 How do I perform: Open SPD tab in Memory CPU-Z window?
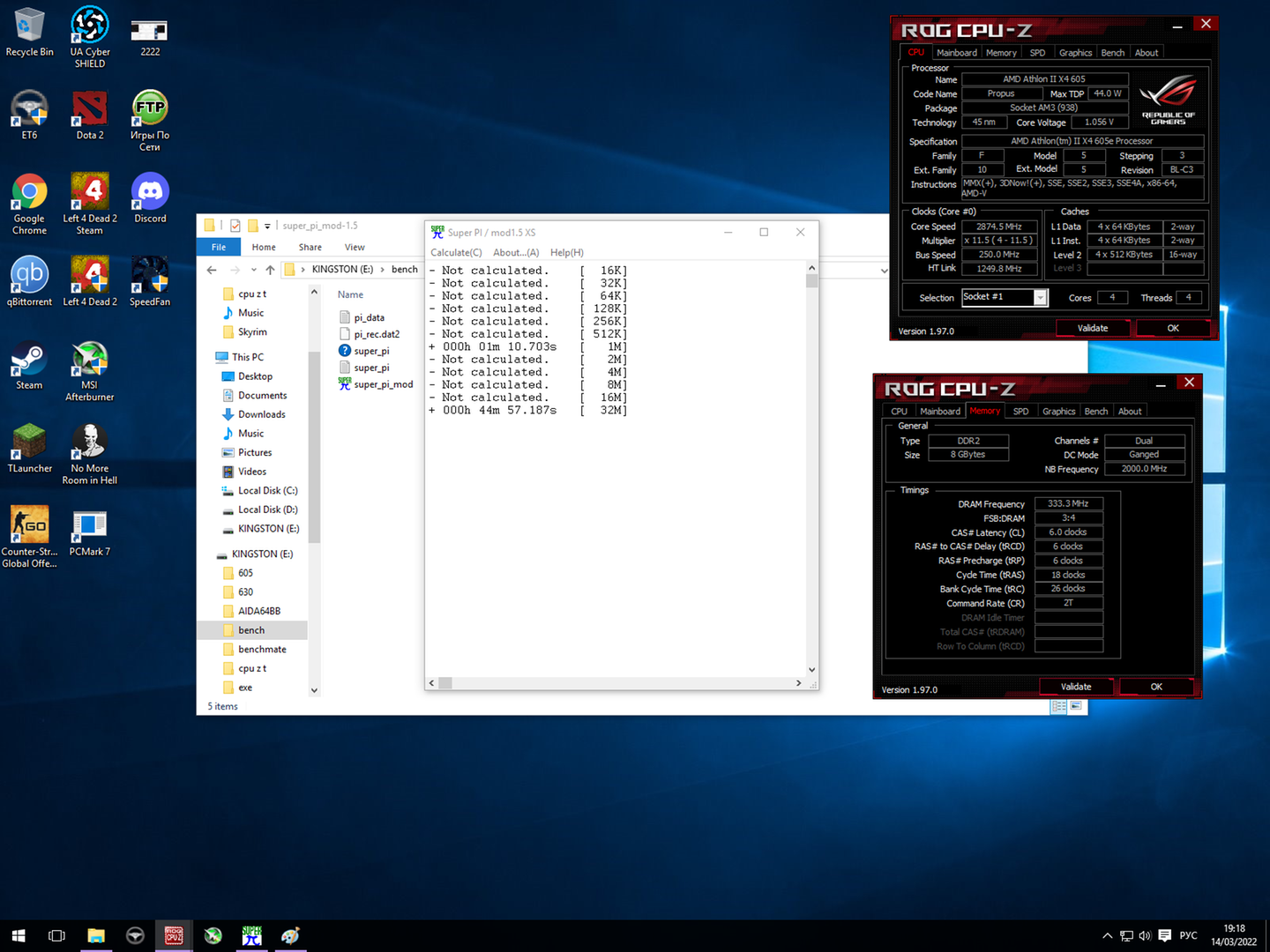[1020, 412]
